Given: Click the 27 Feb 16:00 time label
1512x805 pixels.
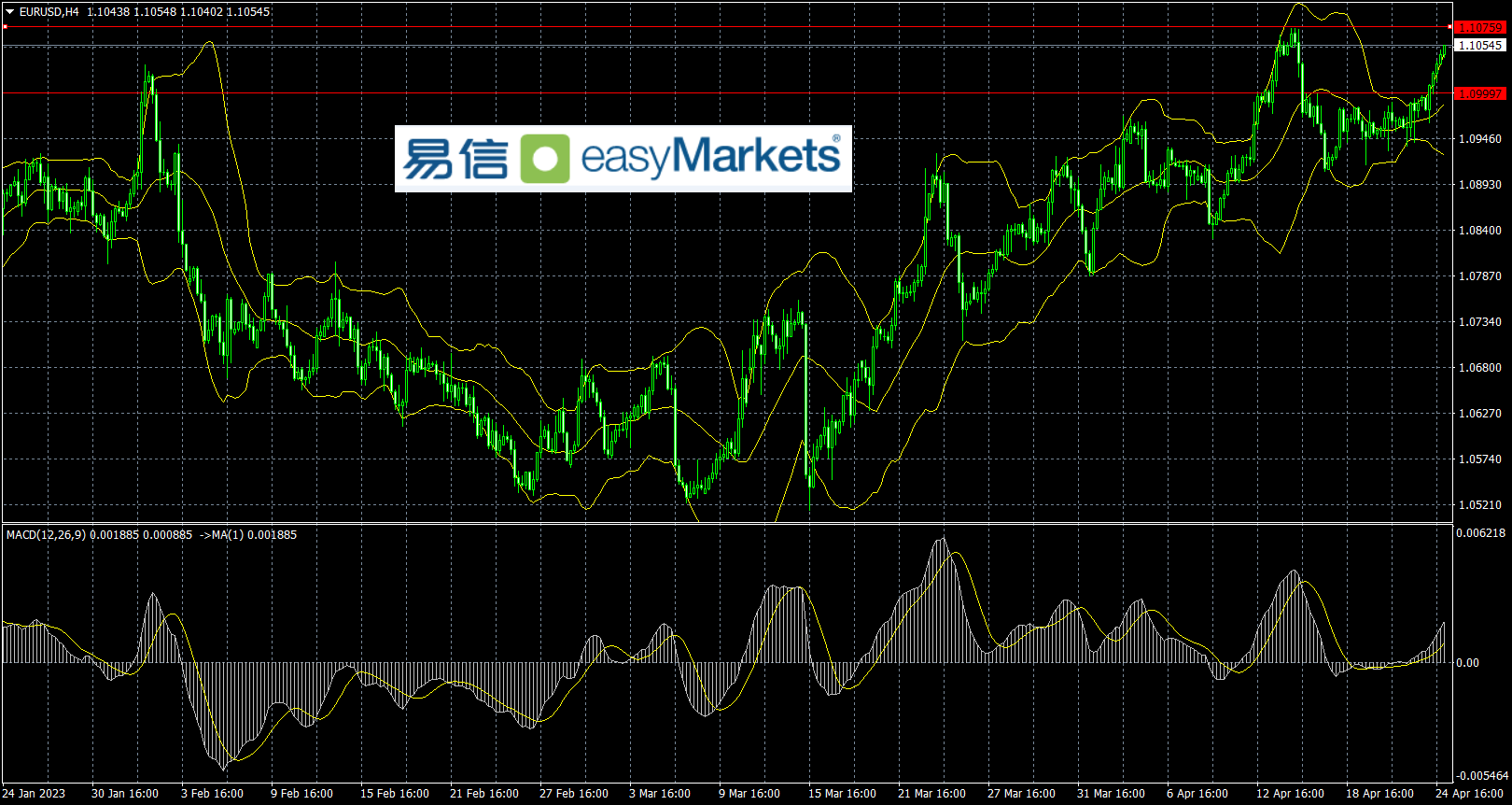Looking at the screenshot, I should 574,794.
